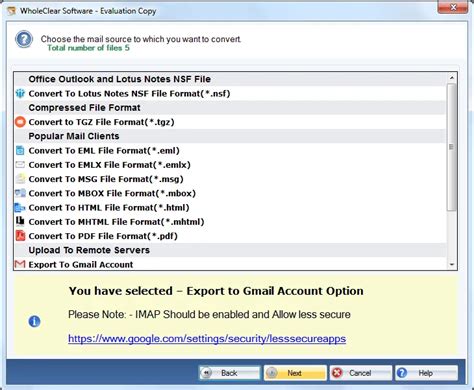
Task: Click the vertical scrollbar thumb
Action: [x=452, y=147]
